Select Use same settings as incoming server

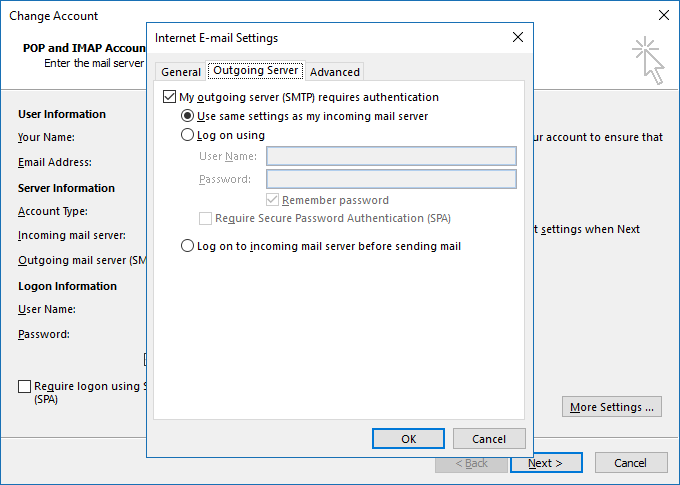click(x=187, y=116)
